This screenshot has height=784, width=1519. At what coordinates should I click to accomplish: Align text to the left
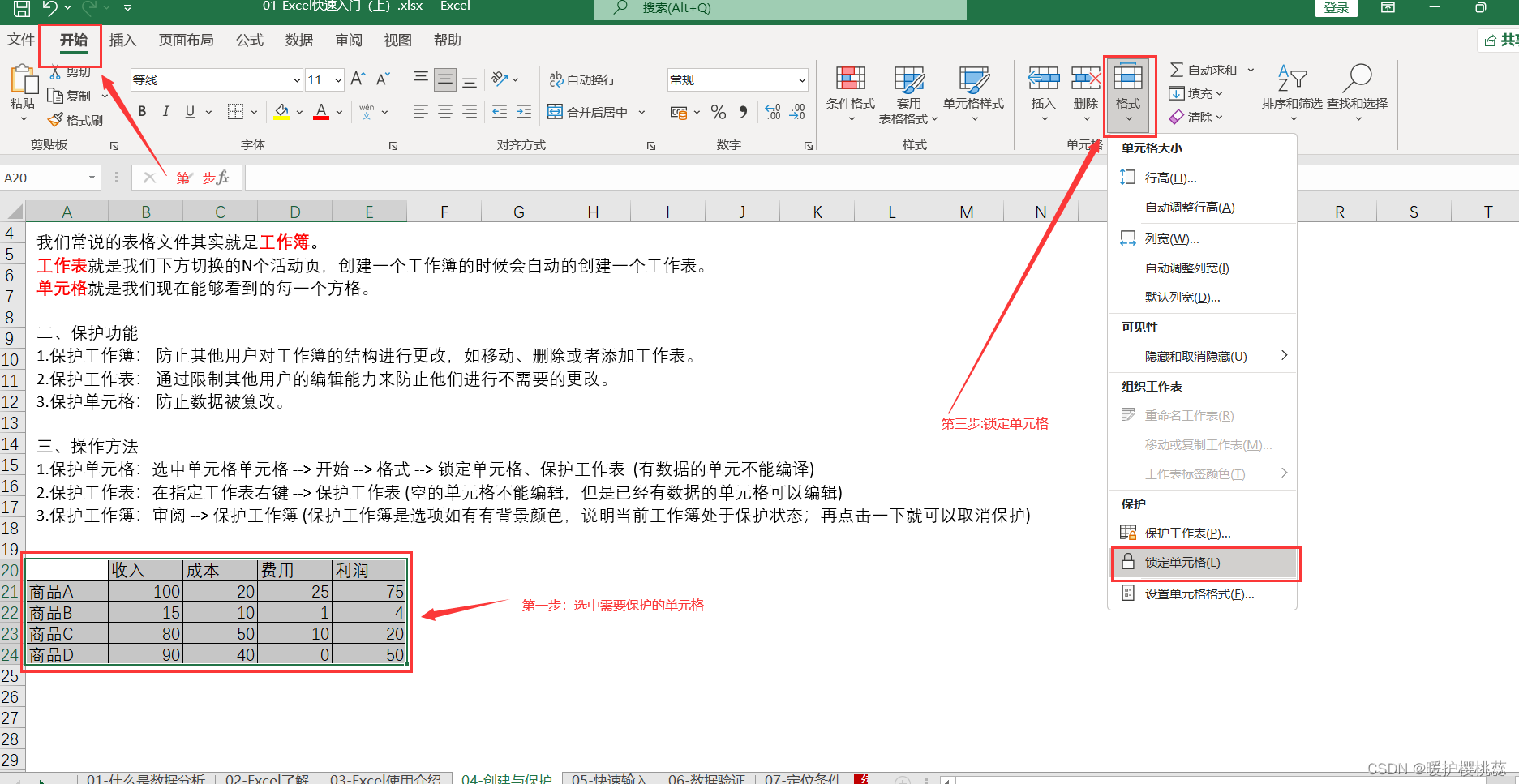[421, 112]
